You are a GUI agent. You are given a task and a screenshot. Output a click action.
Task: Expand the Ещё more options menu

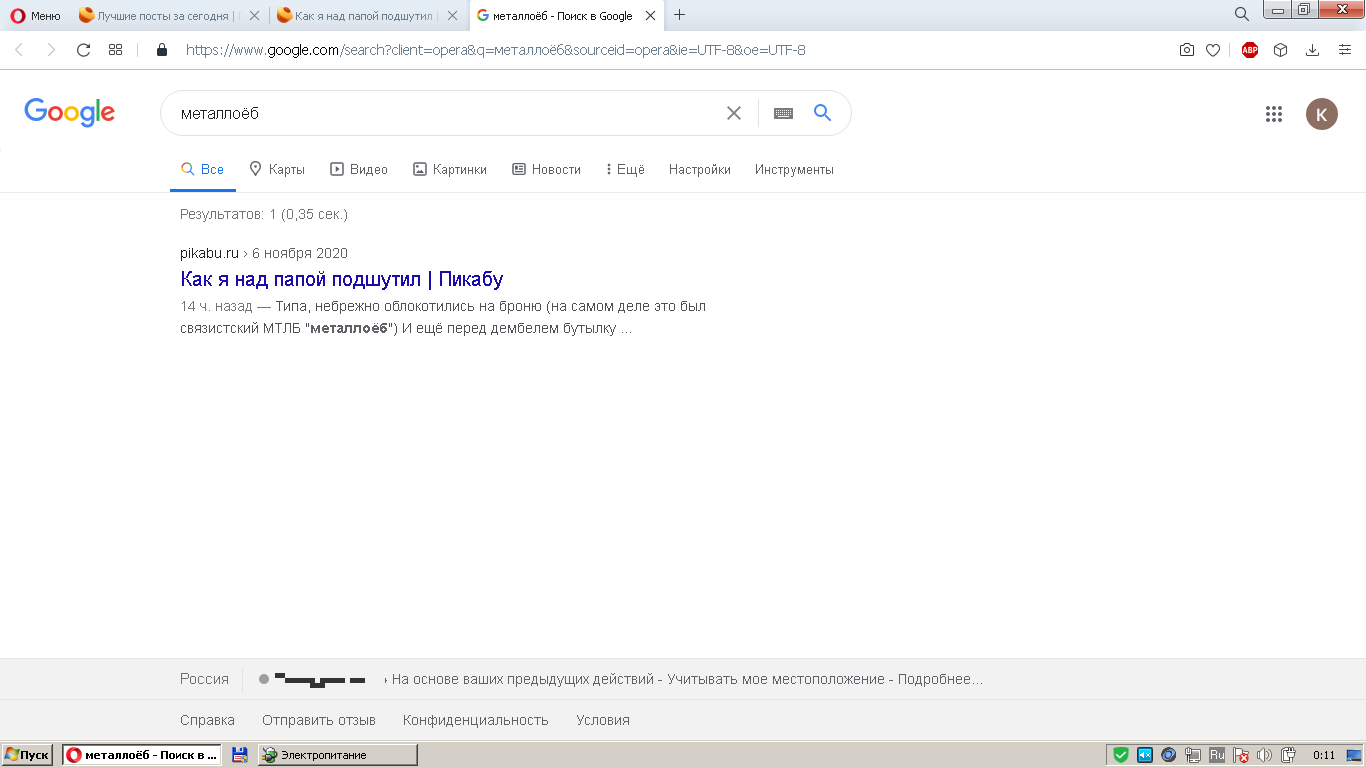coord(625,170)
